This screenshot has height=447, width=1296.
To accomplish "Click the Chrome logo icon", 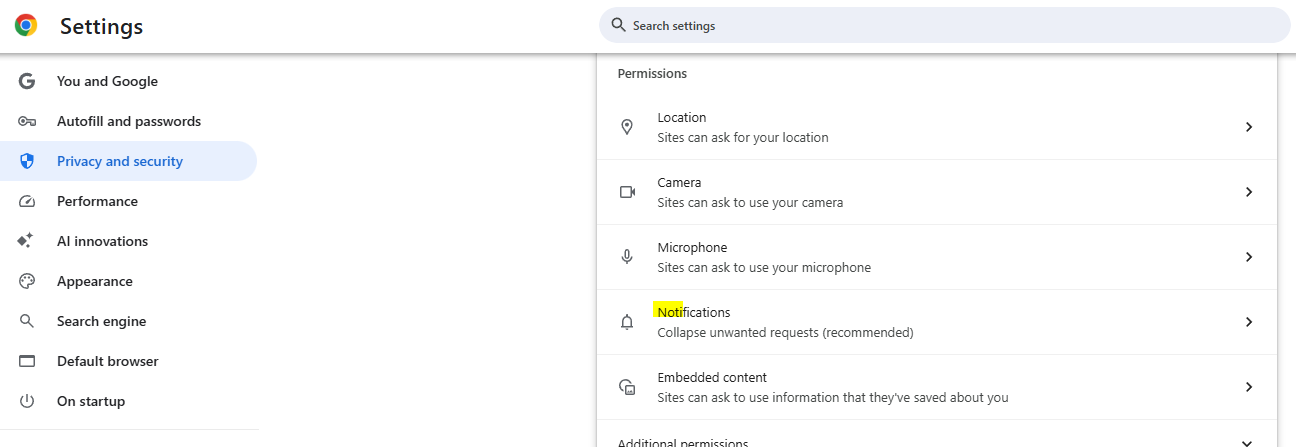I will click(x=26, y=26).
